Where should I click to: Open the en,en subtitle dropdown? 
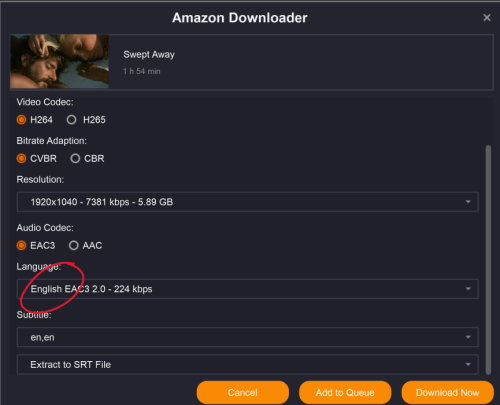248,337
